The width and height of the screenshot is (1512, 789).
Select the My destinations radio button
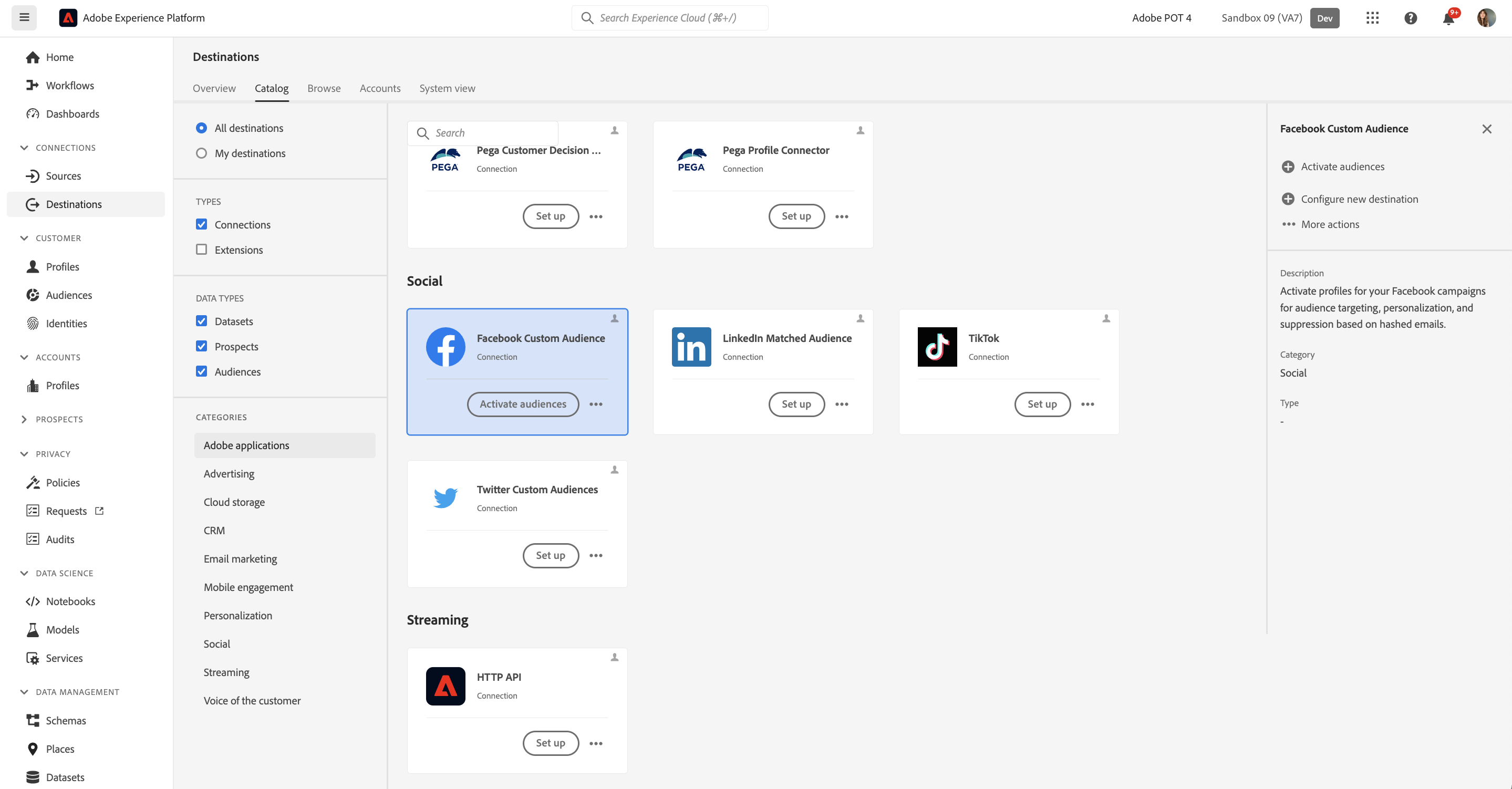[201, 153]
